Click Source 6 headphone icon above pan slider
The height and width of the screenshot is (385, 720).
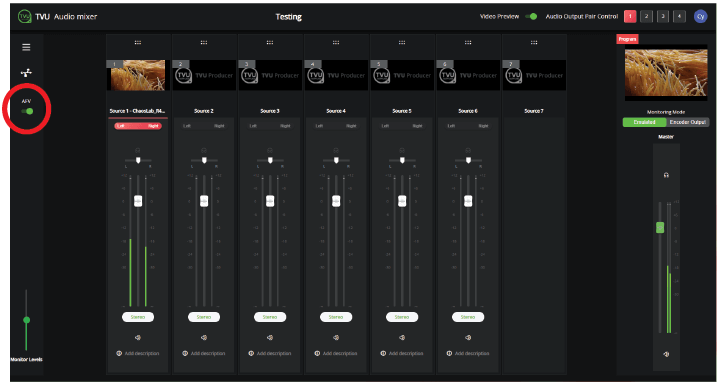click(x=468, y=151)
